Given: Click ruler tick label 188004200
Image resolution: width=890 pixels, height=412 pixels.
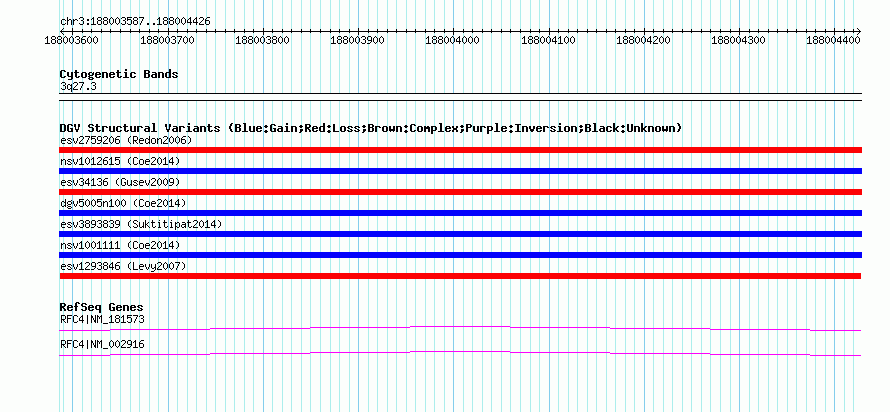Looking at the screenshot, I should tap(643, 40).
